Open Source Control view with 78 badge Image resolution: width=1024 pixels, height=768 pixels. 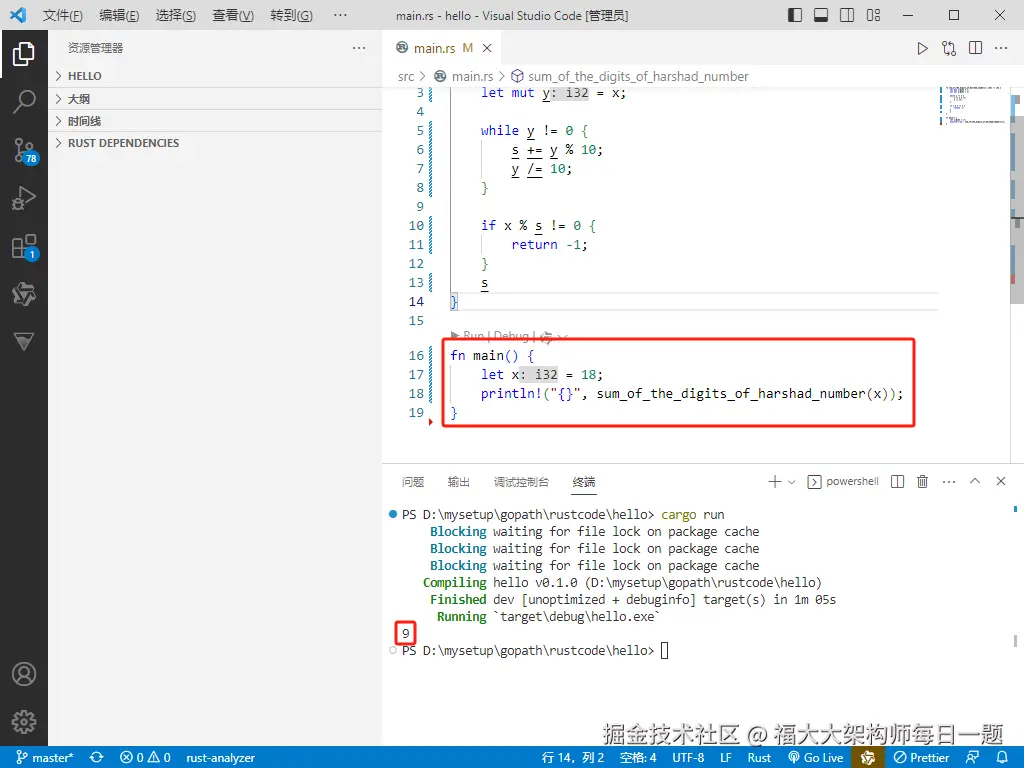[x=25, y=151]
